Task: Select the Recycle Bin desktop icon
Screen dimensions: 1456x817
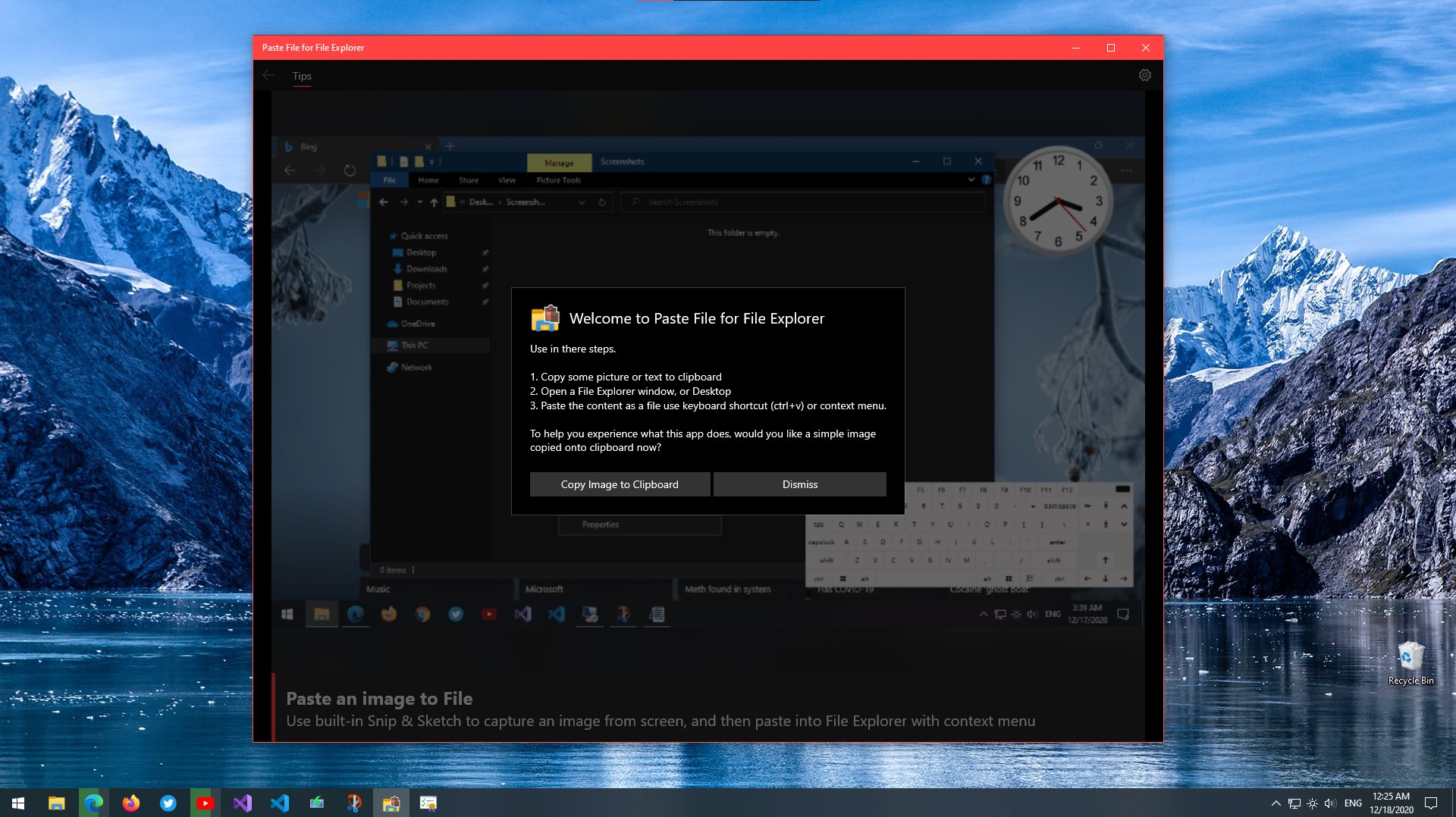Action: (1410, 663)
